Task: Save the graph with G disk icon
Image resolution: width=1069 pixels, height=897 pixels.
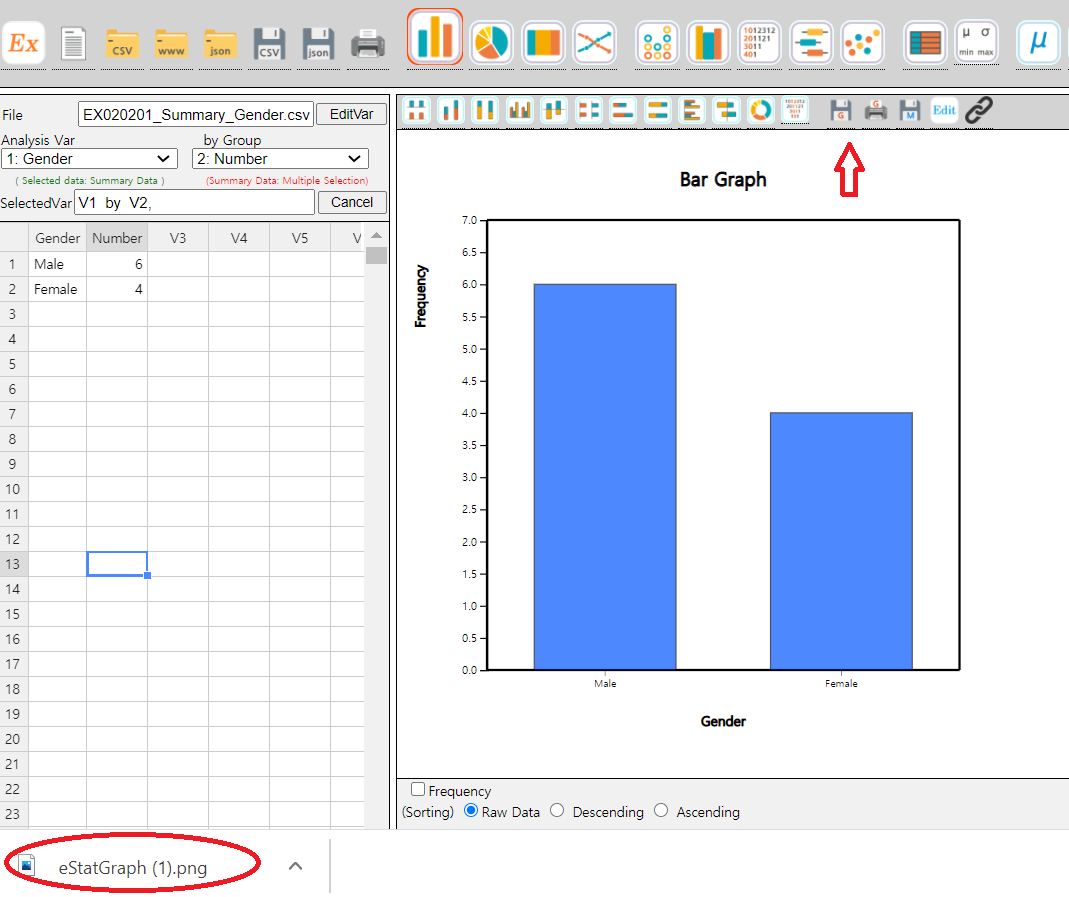Action: click(x=841, y=110)
